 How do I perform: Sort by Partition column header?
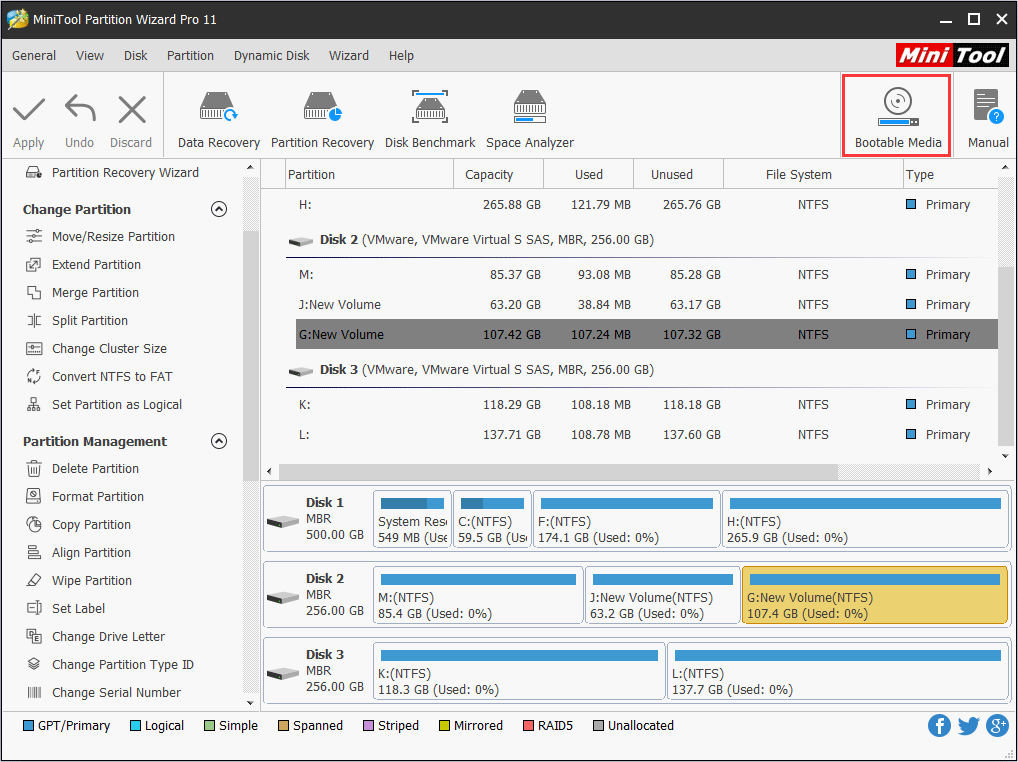click(369, 175)
